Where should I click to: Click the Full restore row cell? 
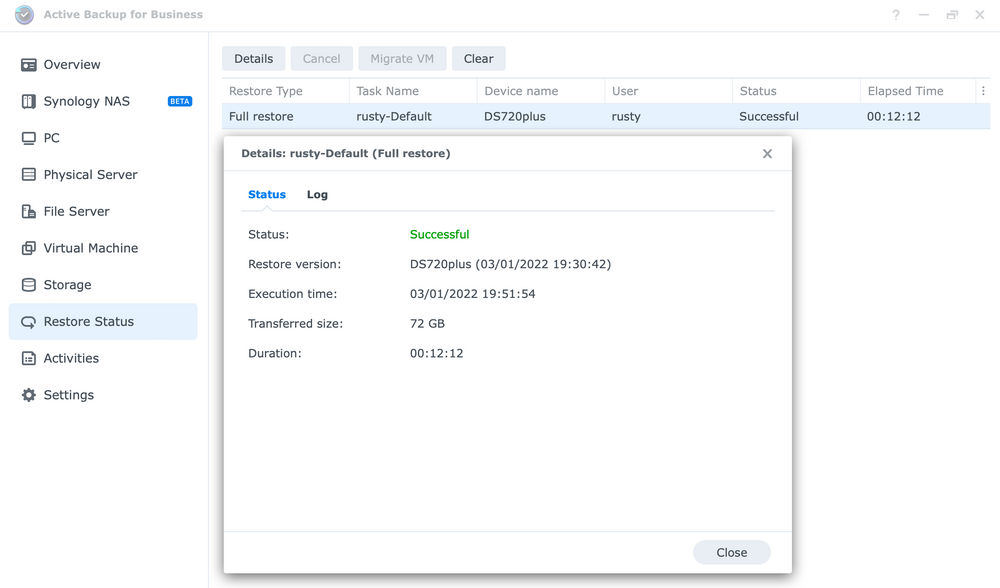coord(261,117)
